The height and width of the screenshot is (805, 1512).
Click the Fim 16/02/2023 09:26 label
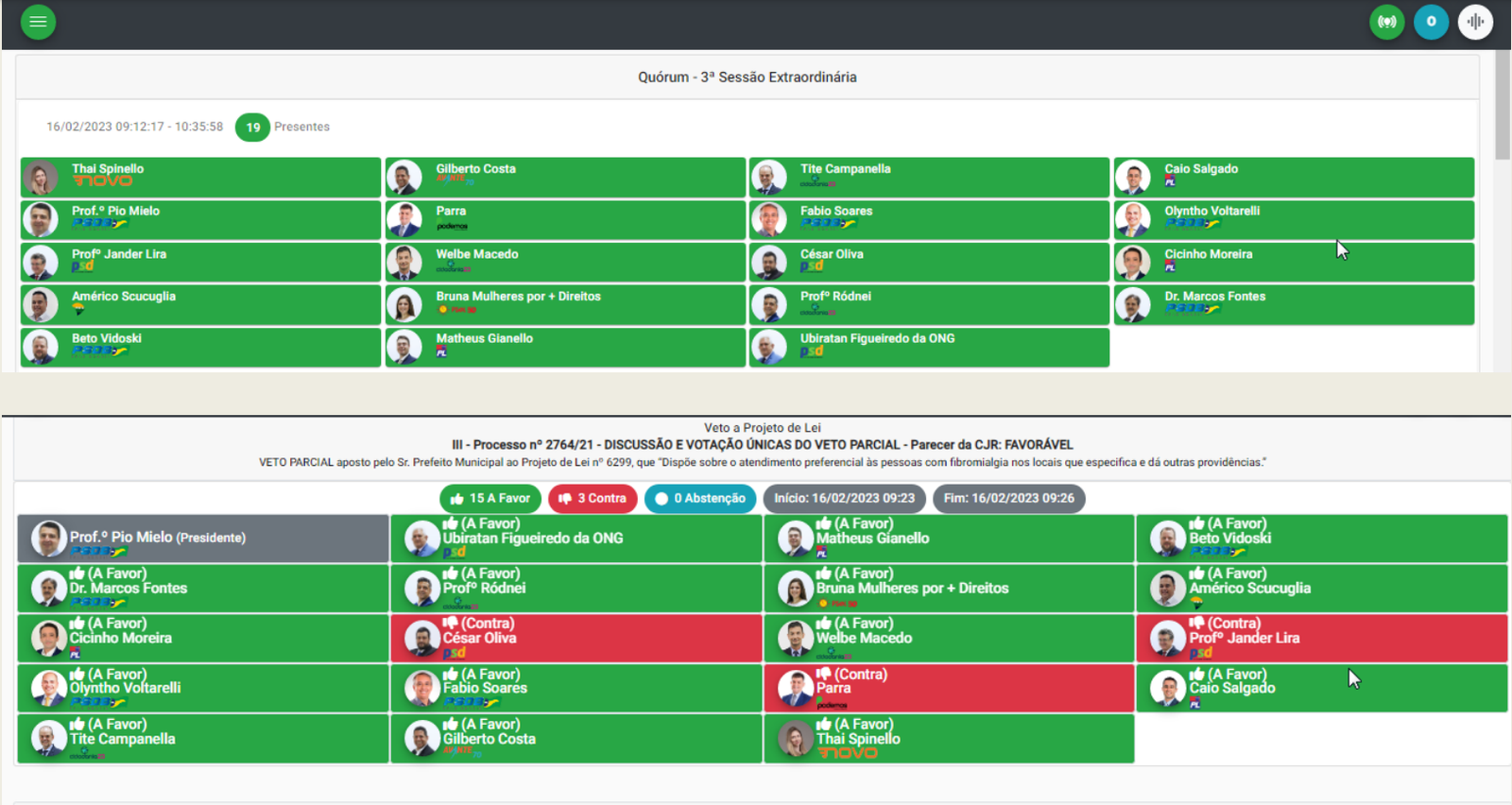(x=1008, y=499)
